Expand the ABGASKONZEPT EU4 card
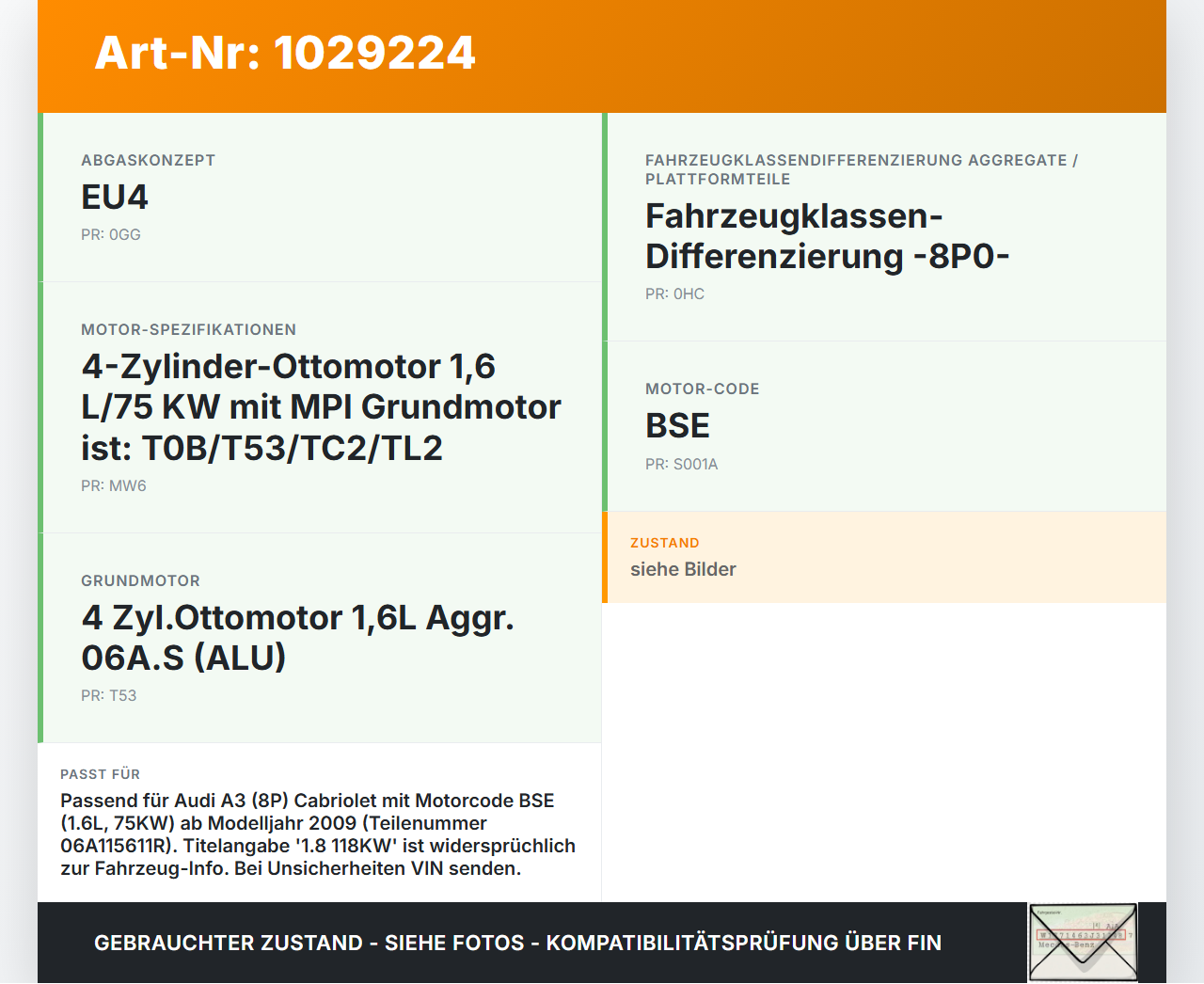 (320, 198)
